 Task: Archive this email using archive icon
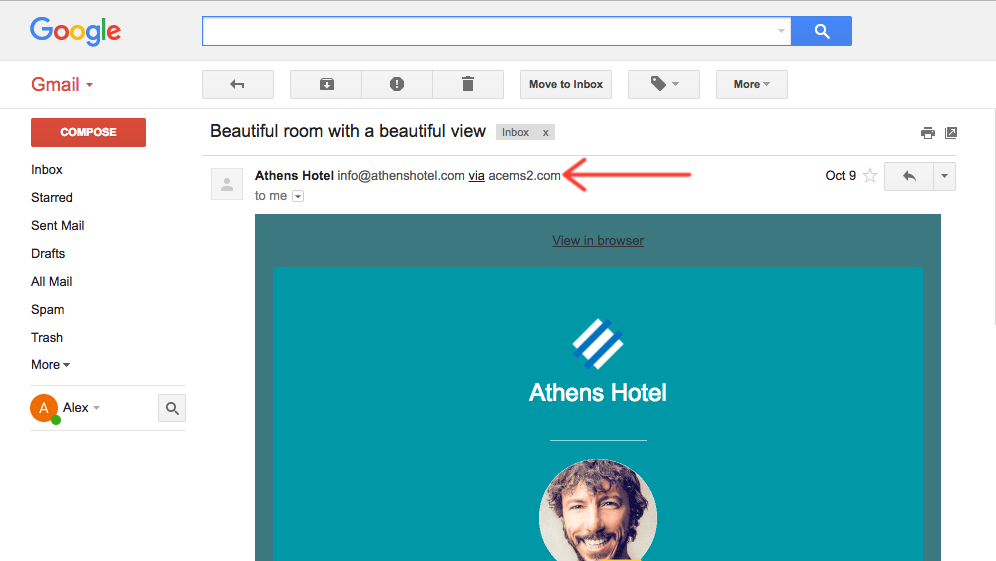click(x=326, y=85)
